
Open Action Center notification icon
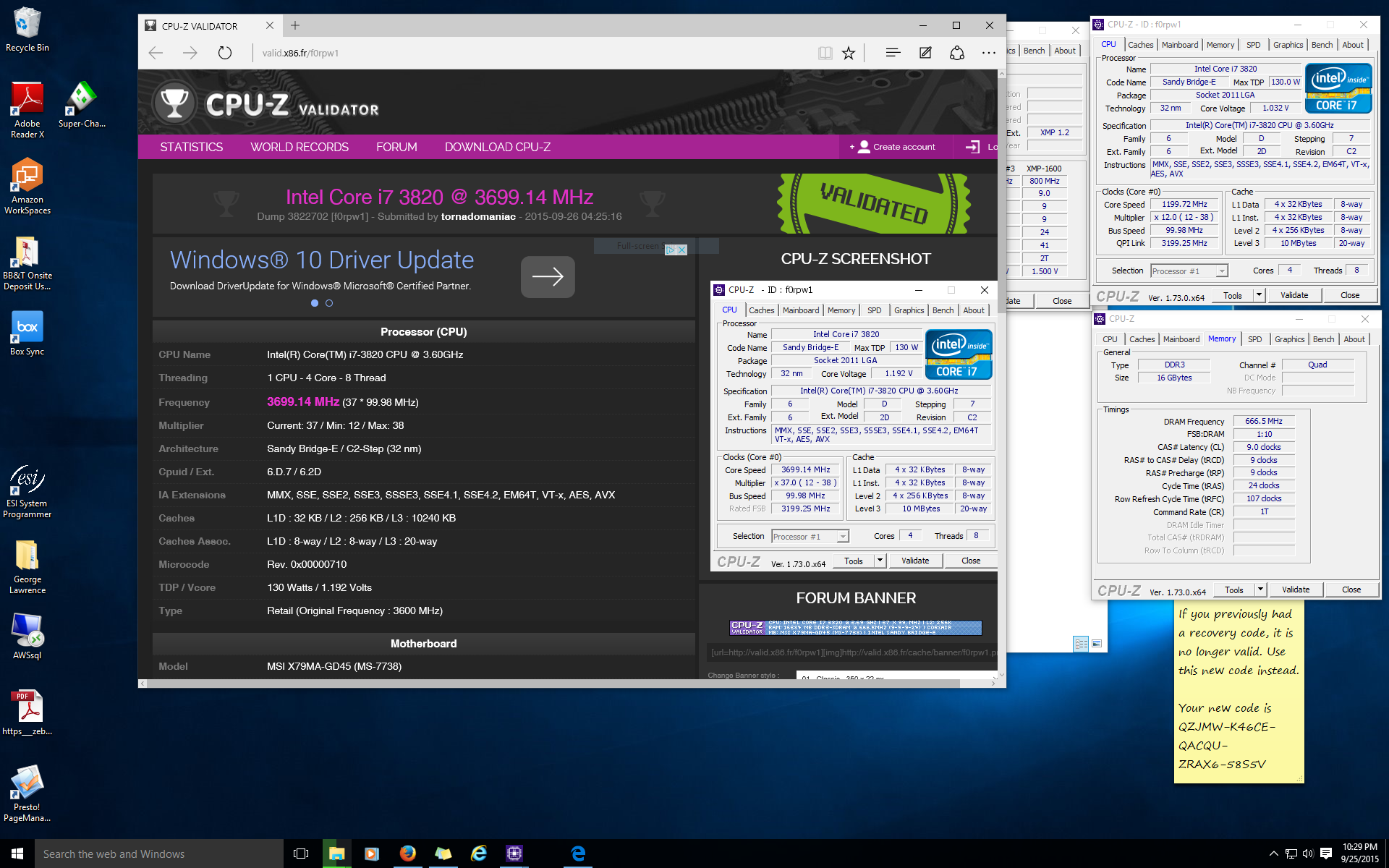1326,854
